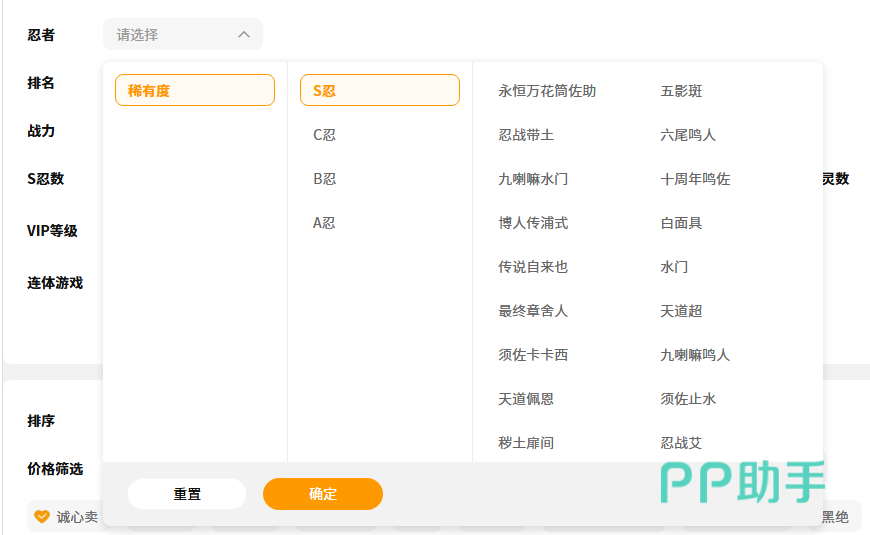Select ninja 忍战带土

tap(526, 135)
